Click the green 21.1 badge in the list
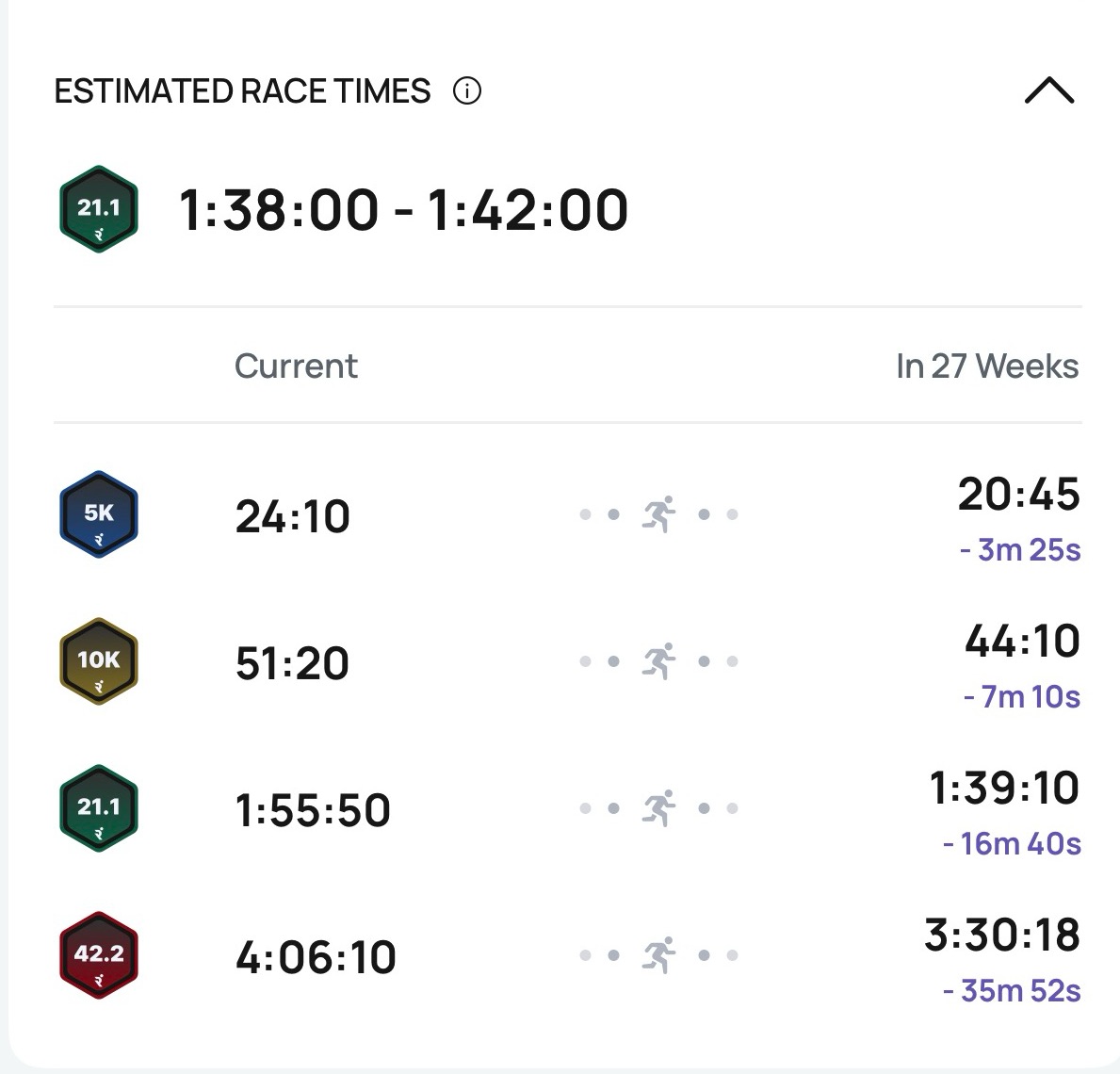The image size is (1120, 1074). point(99,808)
